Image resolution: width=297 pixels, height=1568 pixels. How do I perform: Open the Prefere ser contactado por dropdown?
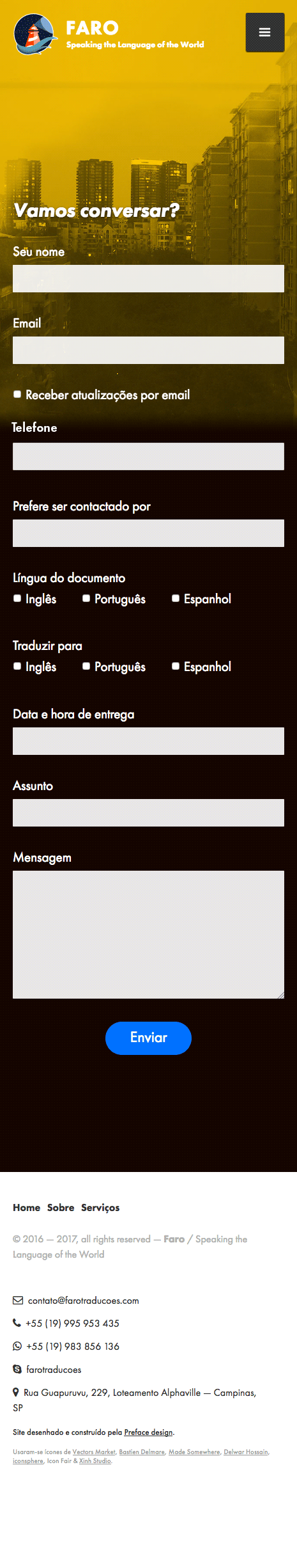tap(148, 533)
